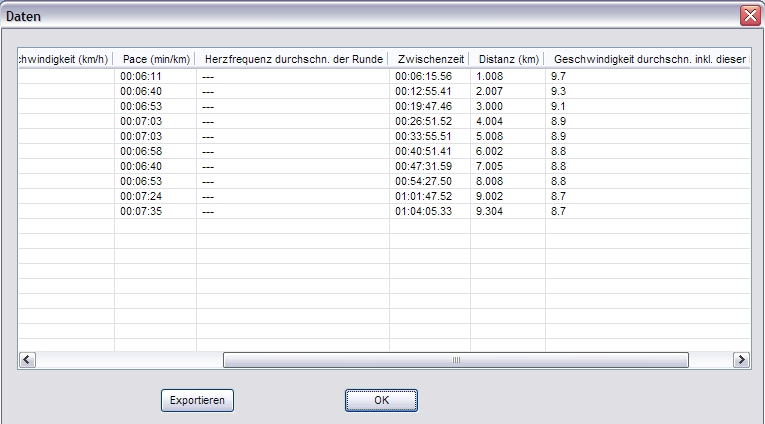The height and width of the screenshot is (424, 765).
Task: Click the Geschwindigkeit durchschn. inkl. dieser header
Action: [x=648, y=59]
